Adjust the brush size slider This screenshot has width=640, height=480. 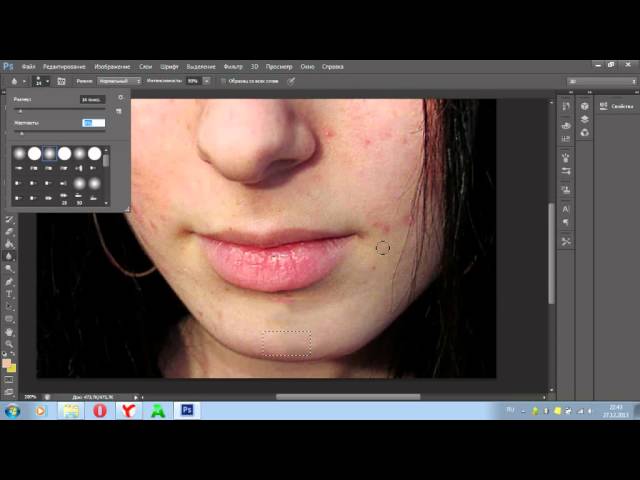click(60, 111)
